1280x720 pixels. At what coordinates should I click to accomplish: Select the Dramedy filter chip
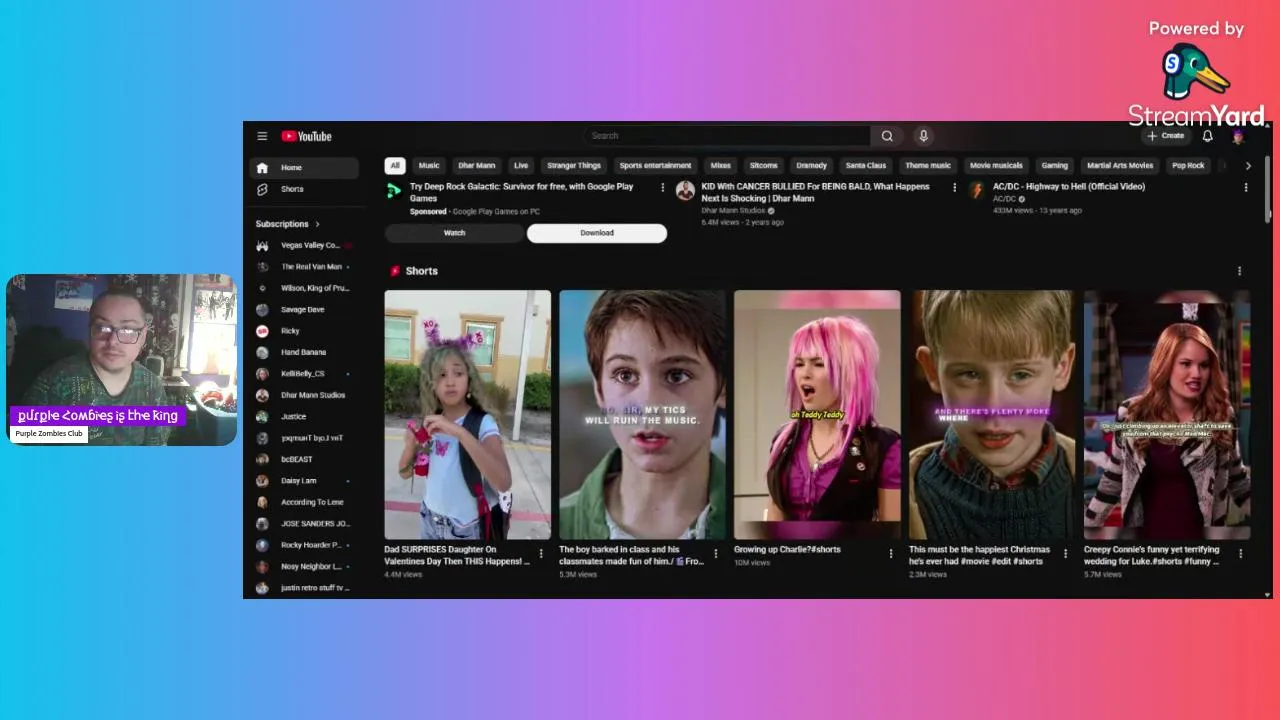point(811,166)
